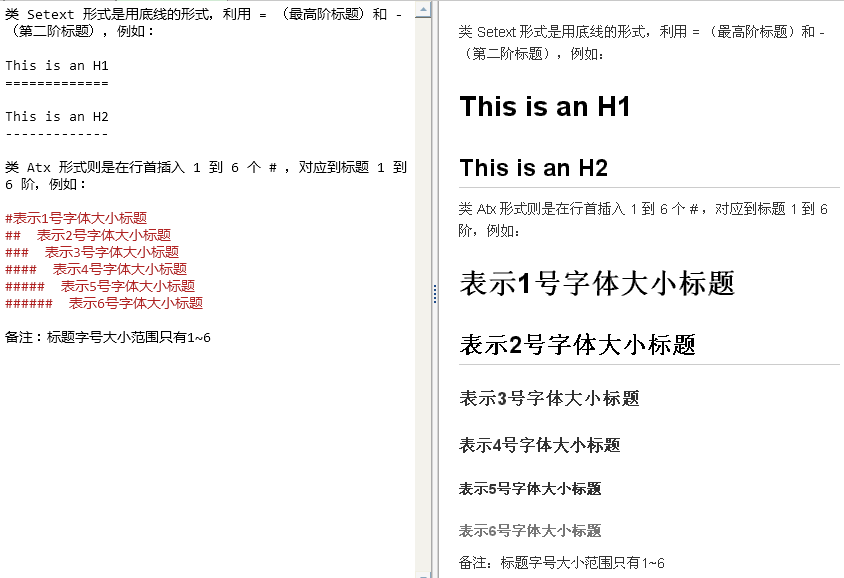This screenshot has height=578, width=844.
Task: Click the dotted splitter grip between panes
Action: pyautogui.click(x=434, y=293)
